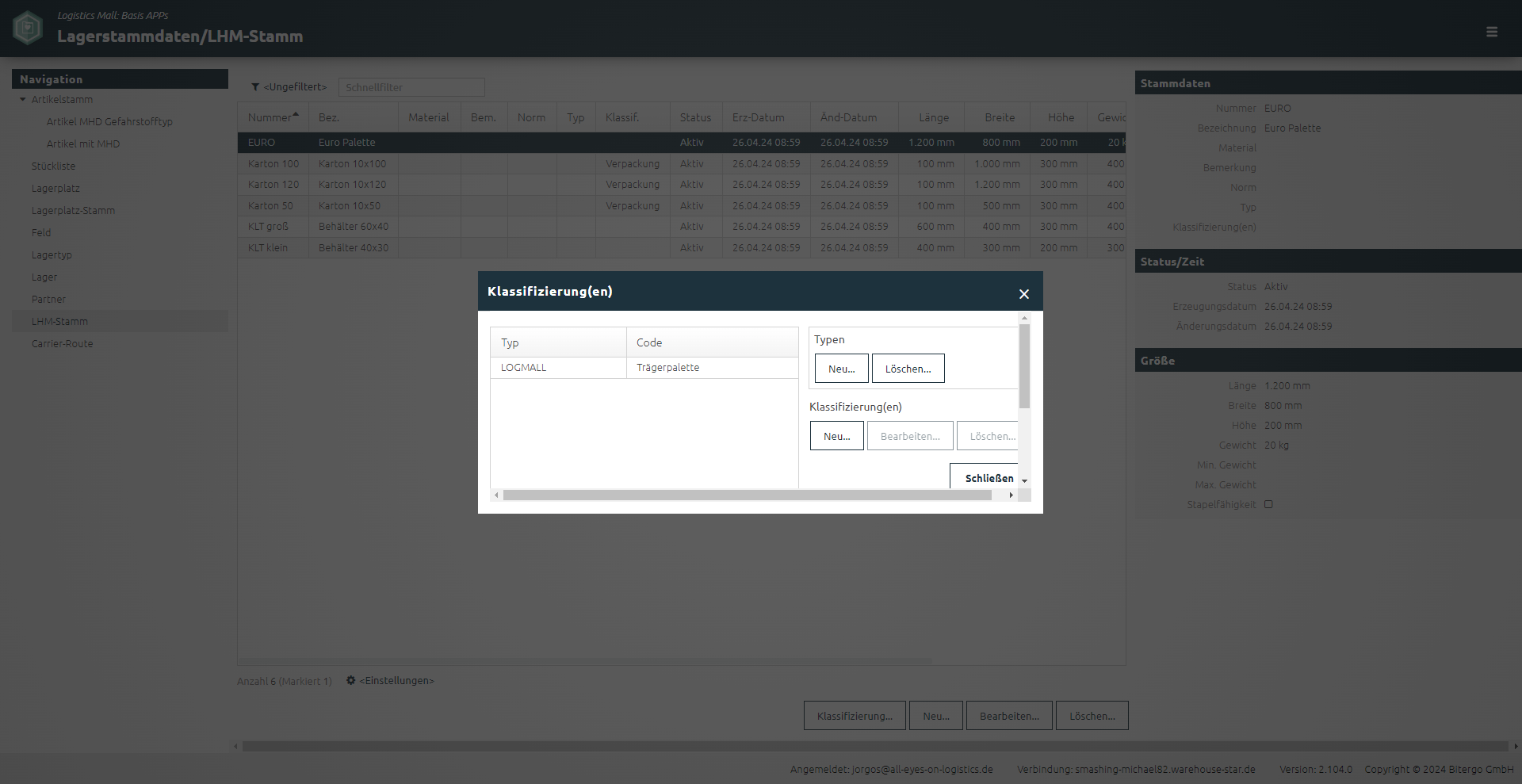
Task: Select the Karton 120 row
Action: click(682, 184)
